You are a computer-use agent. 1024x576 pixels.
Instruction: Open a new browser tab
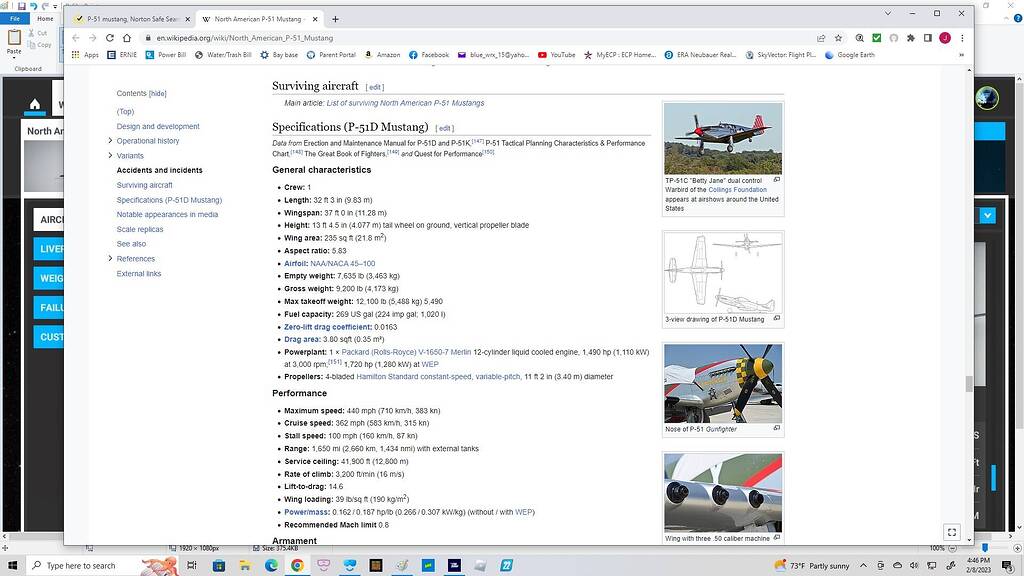(335, 19)
